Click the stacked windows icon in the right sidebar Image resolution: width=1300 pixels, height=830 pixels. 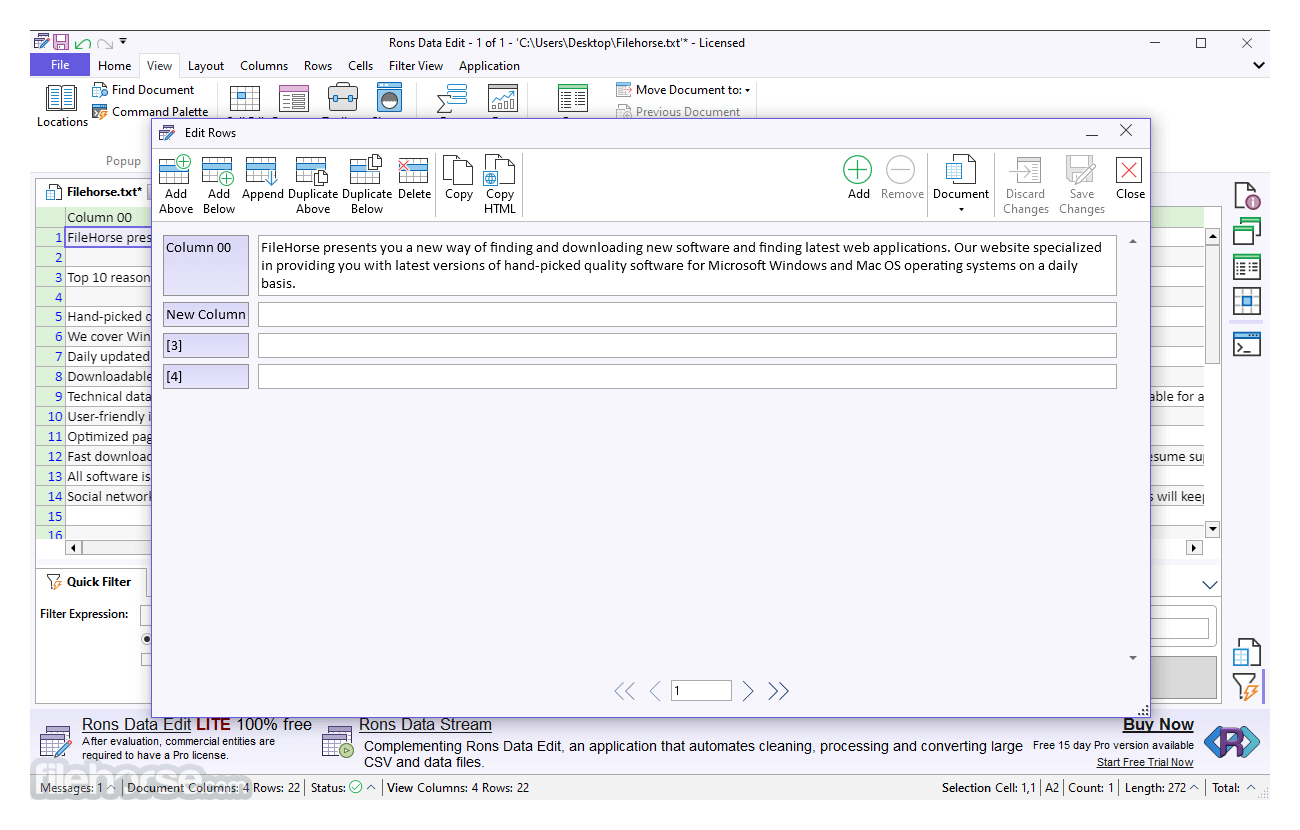[x=1246, y=231]
